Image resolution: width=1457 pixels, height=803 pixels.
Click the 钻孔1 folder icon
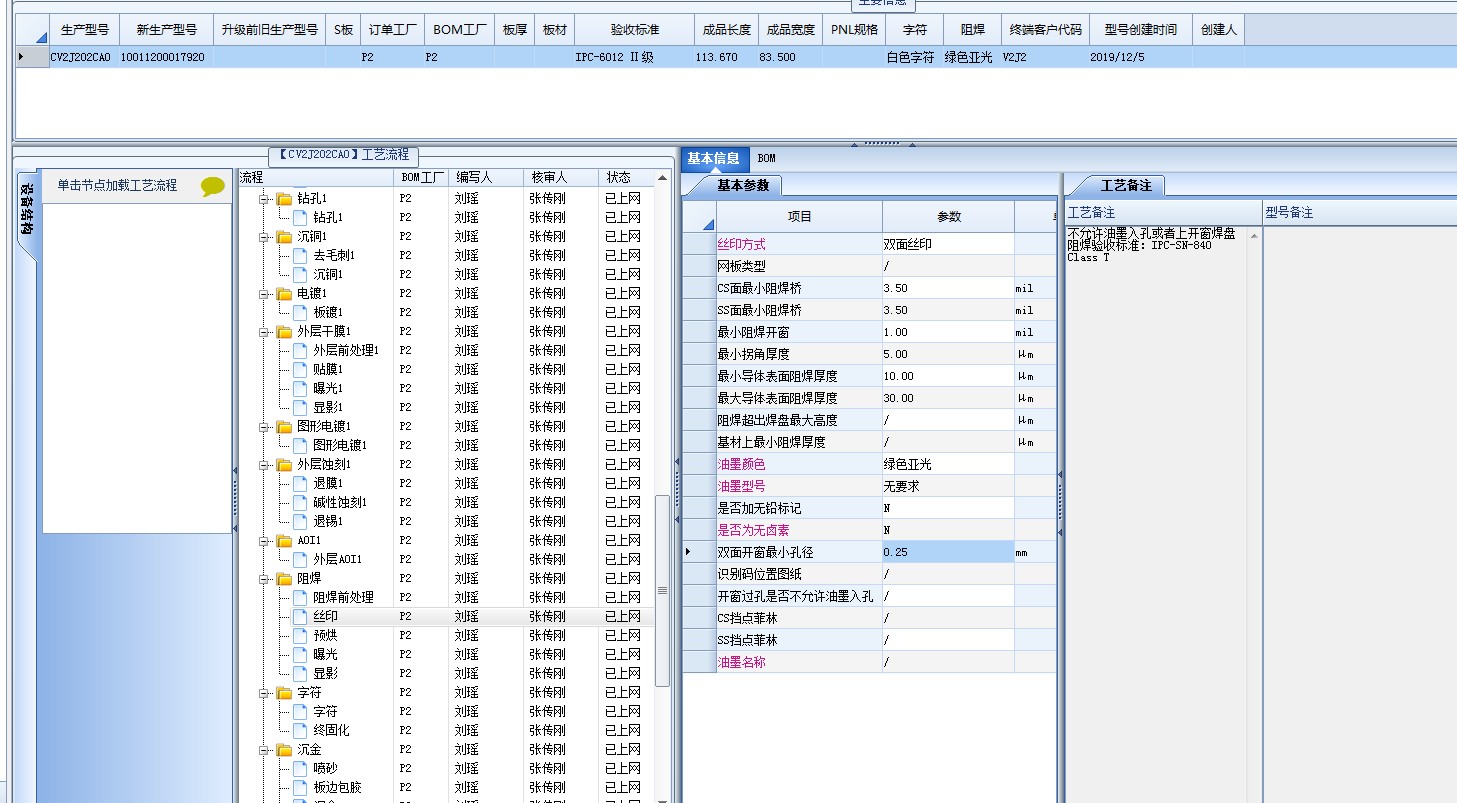(284, 199)
